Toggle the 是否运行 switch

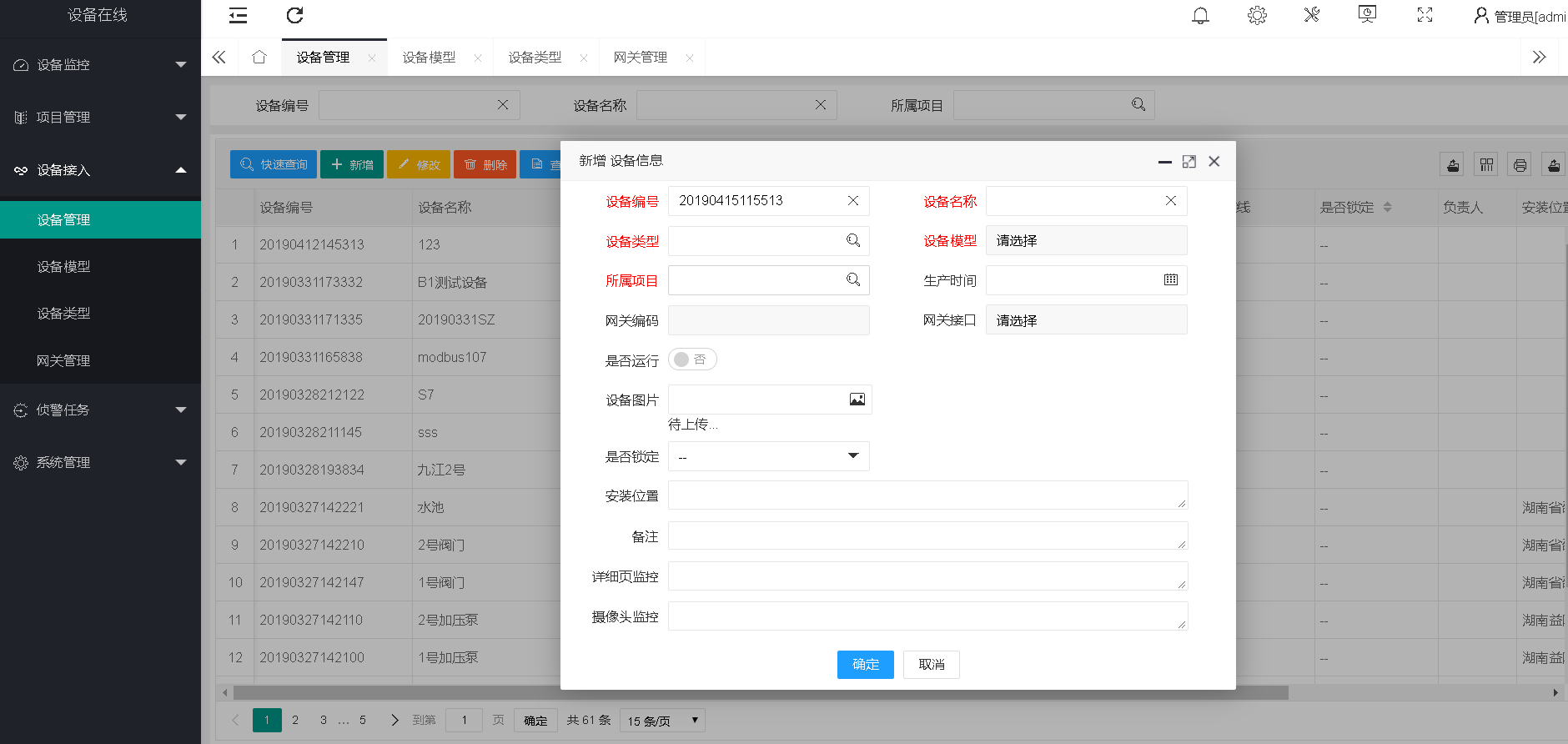coord(692,359)
